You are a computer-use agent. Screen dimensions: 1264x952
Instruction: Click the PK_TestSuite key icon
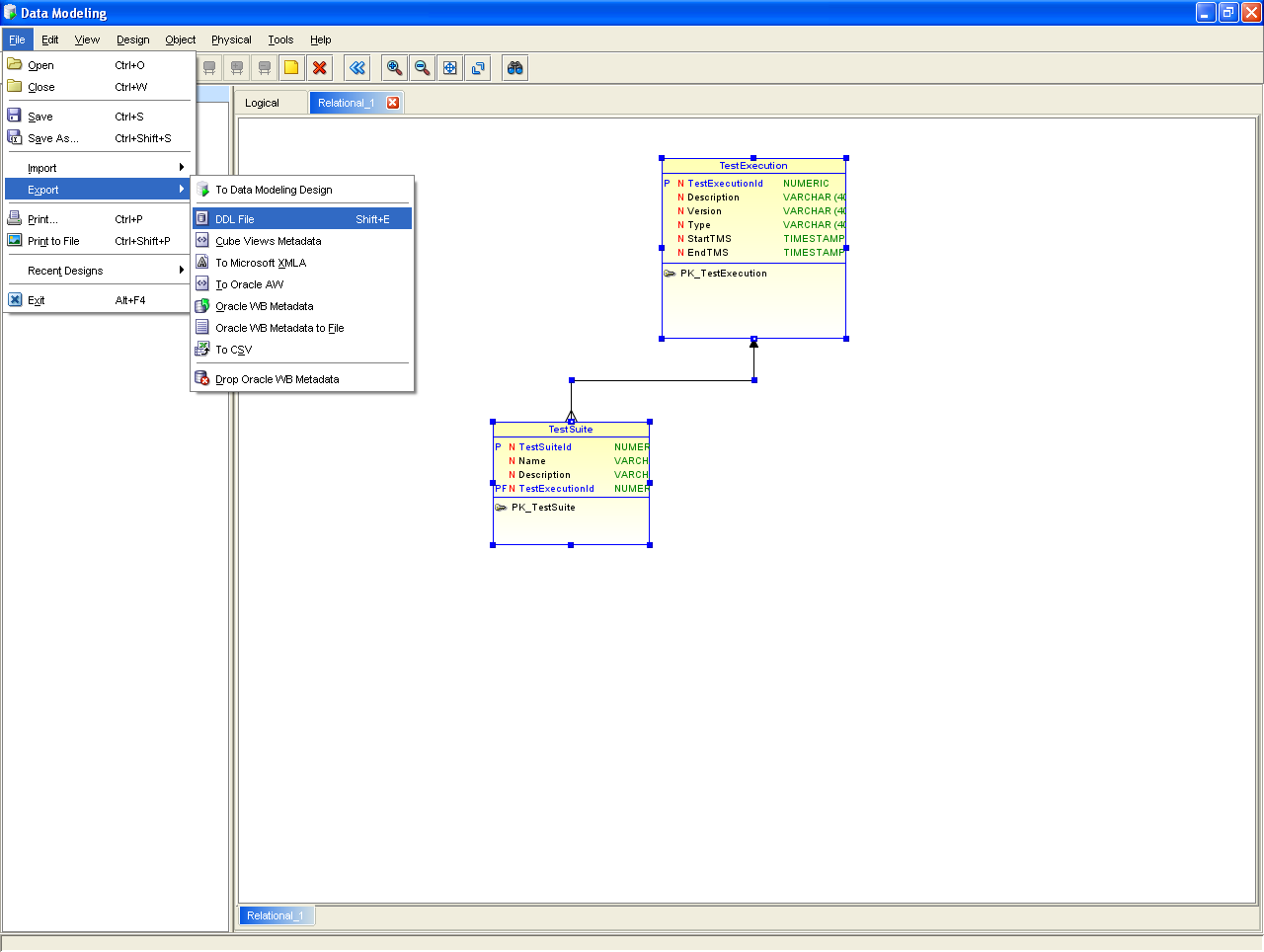501,508
